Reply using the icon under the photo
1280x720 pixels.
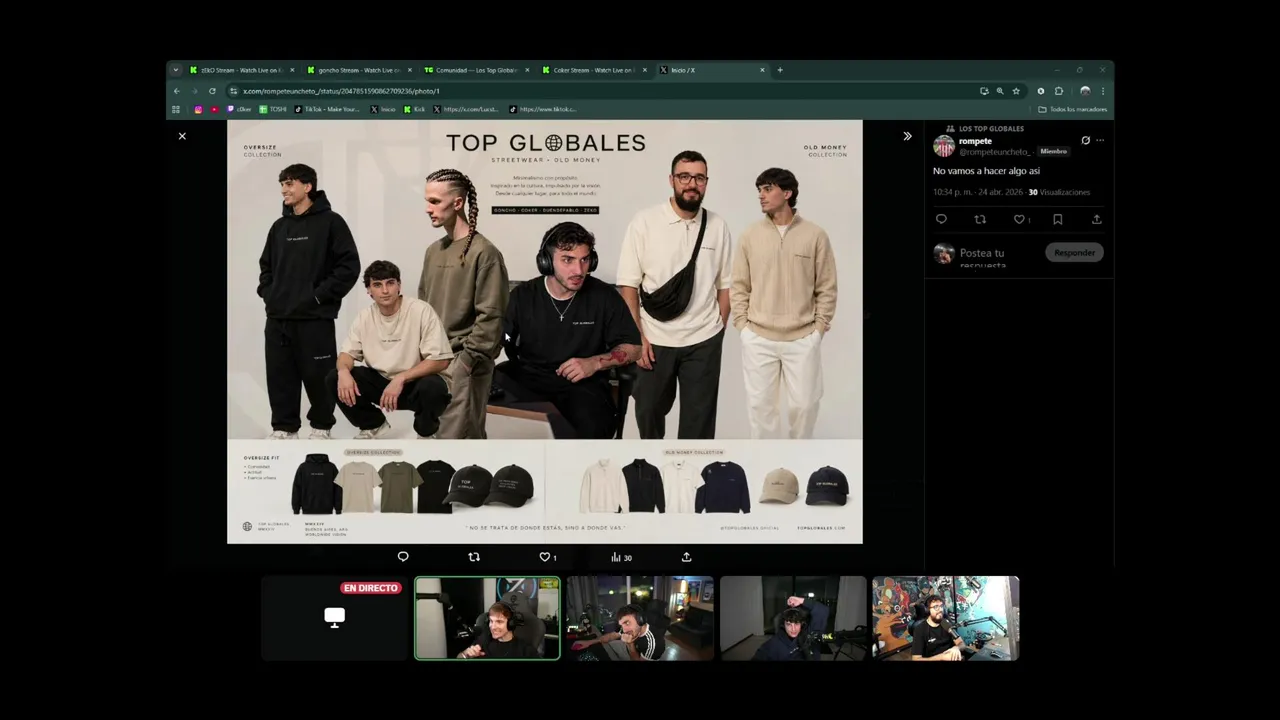(403, 557)
